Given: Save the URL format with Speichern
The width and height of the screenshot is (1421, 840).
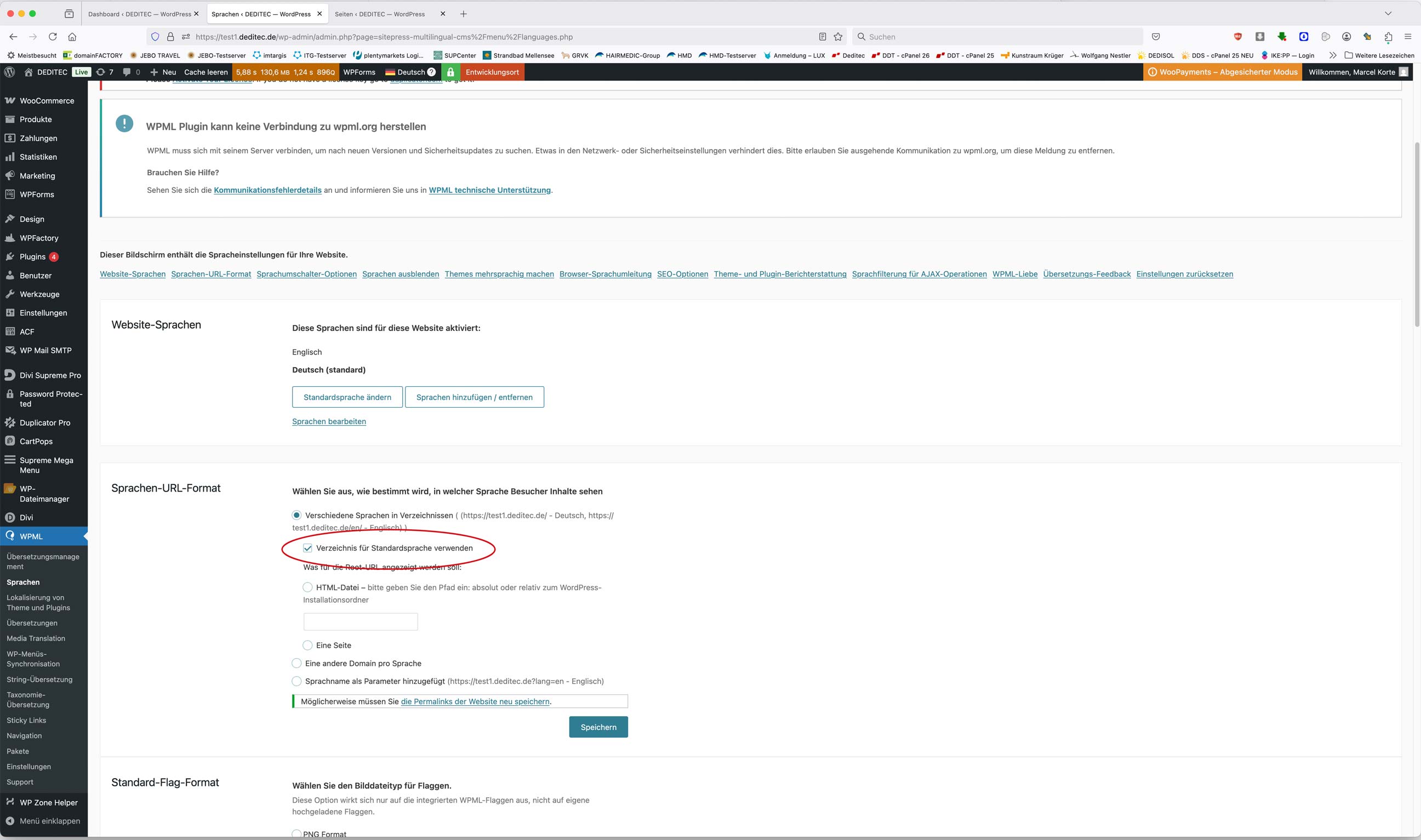Looking at the screenshot, I should coord(598,727).
